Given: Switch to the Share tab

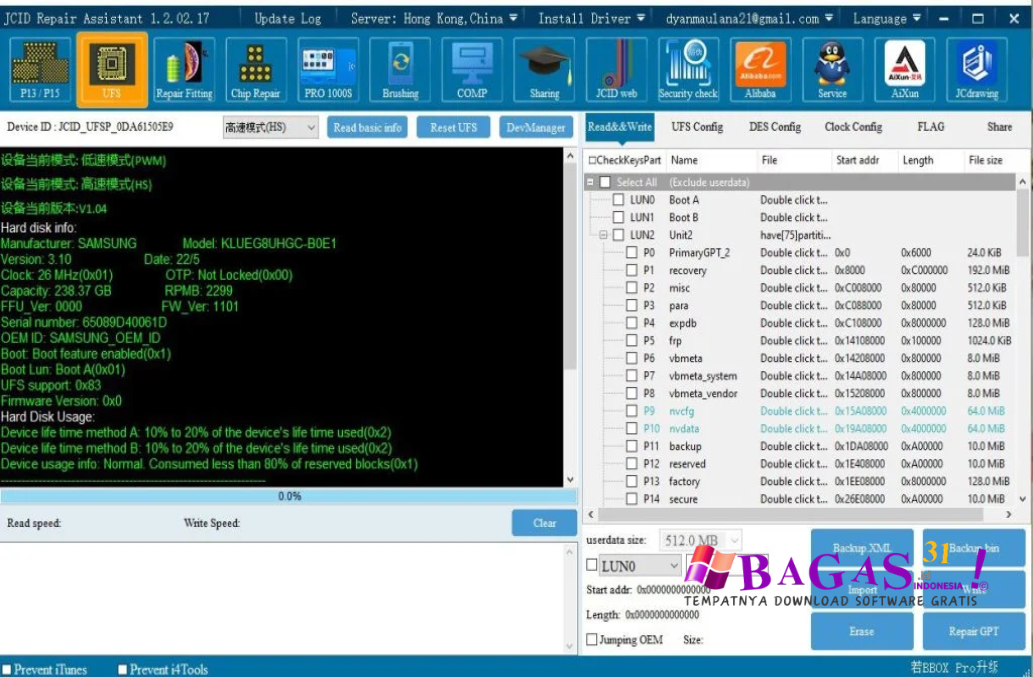Looking at the screenshot, I should point(999,126).
